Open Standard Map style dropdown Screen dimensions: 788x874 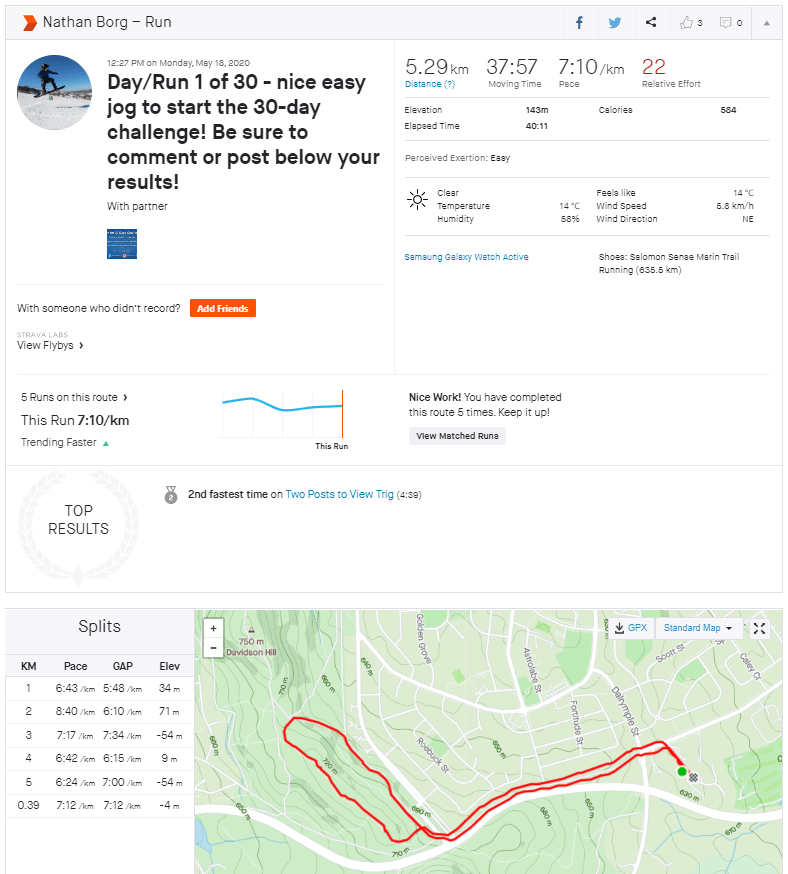pos(699,628)
